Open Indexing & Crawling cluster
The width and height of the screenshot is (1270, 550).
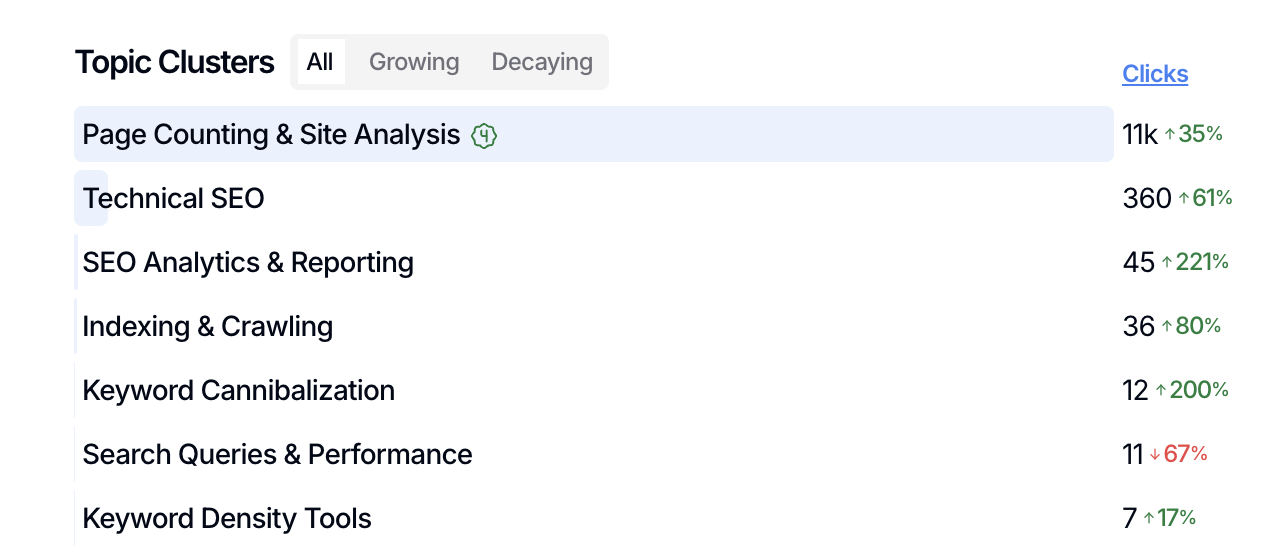[208, 327]
